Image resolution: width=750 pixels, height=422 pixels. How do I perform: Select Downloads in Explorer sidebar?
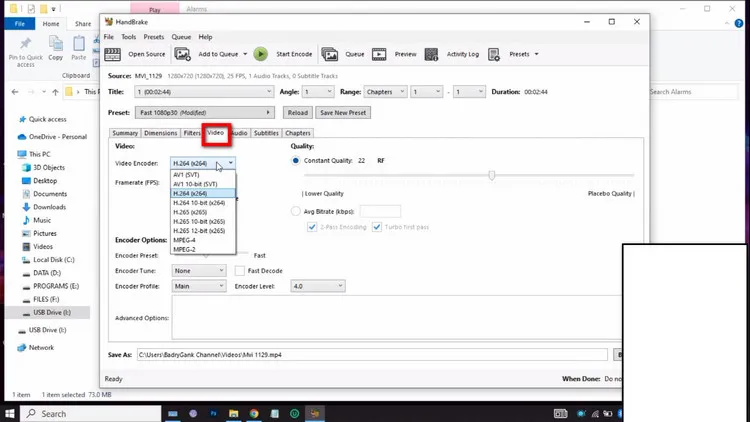[x=49, y=207]
